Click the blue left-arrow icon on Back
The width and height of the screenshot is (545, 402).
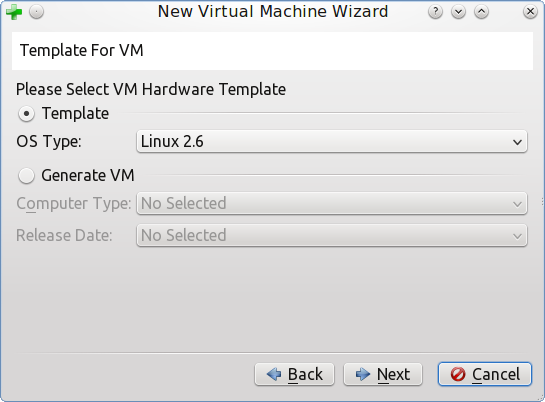tap(274, 374)
